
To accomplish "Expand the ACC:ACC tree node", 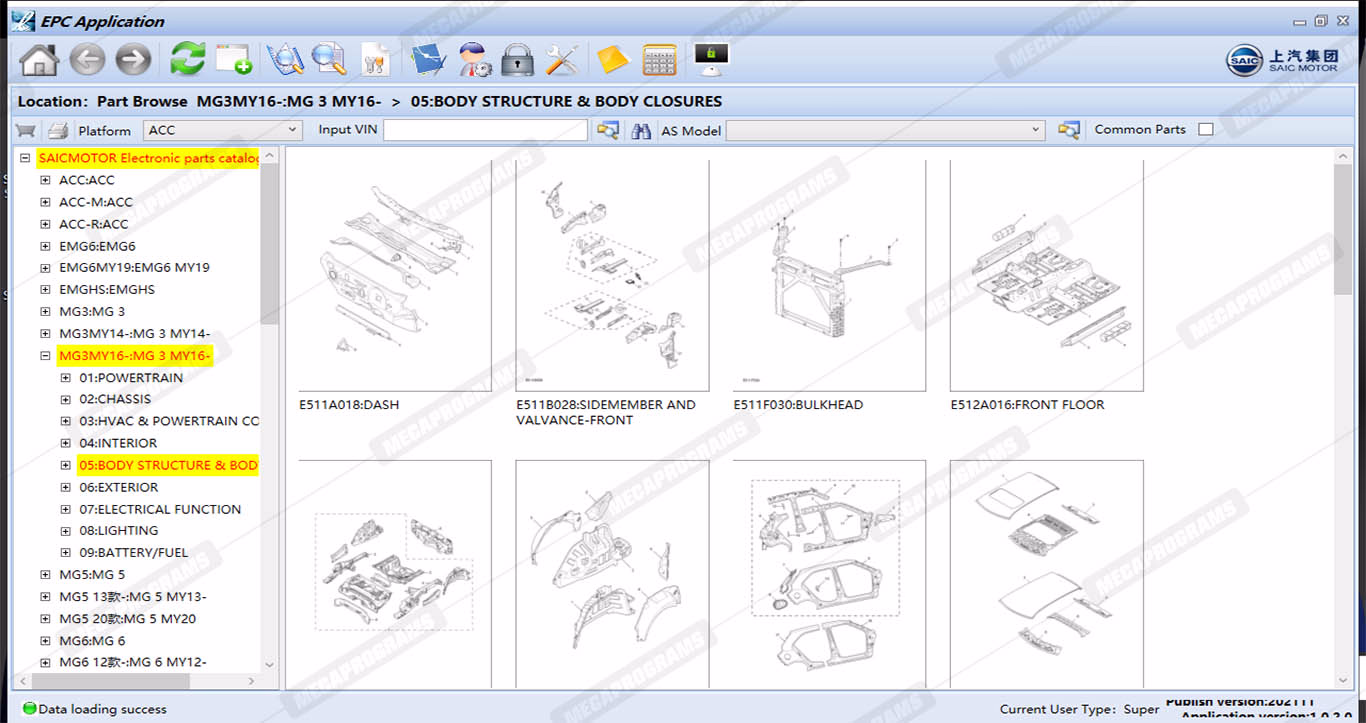I will click(x=45, y=180).
